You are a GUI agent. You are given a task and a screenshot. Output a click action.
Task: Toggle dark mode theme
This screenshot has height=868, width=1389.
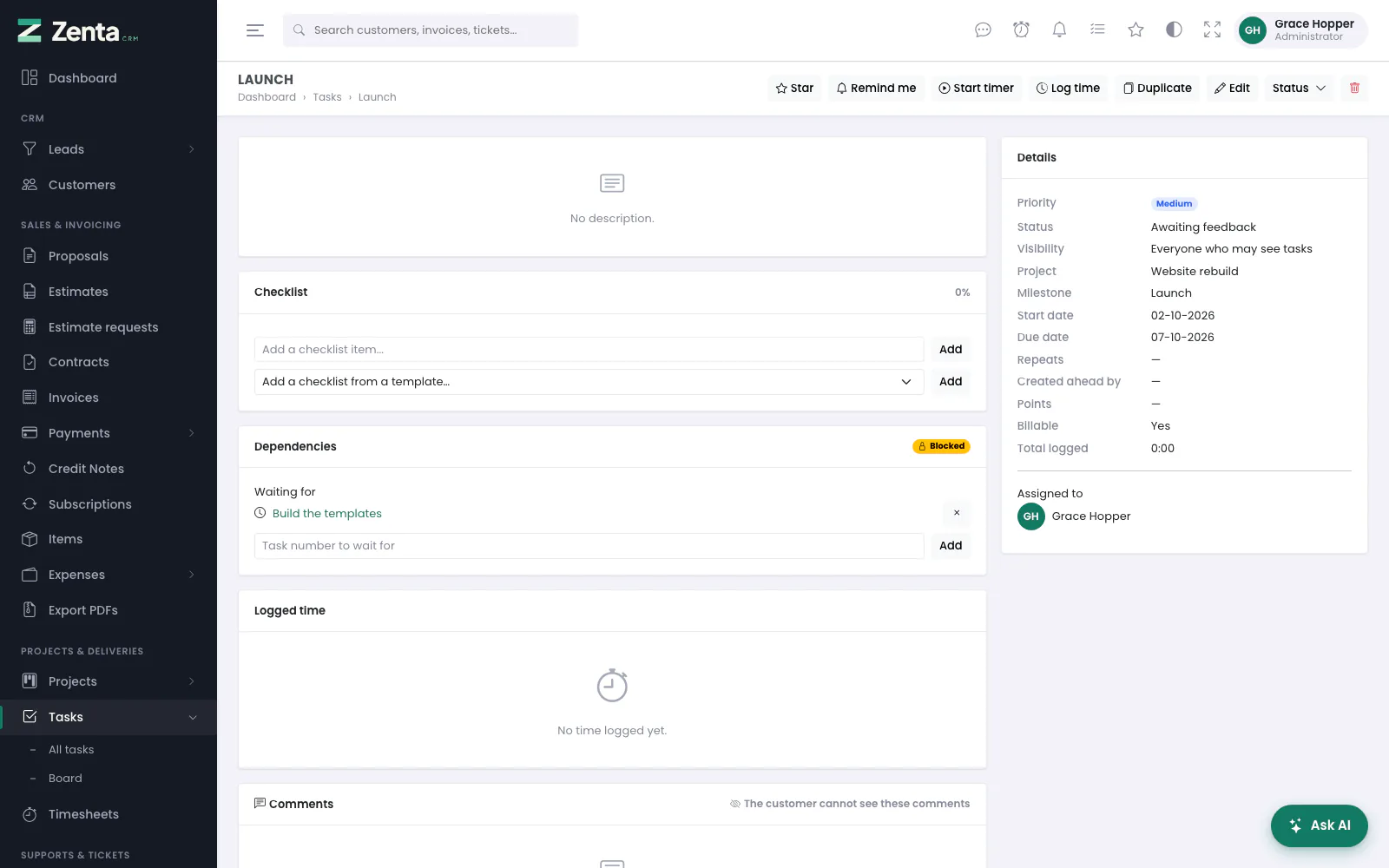(x=1174, y=30)
